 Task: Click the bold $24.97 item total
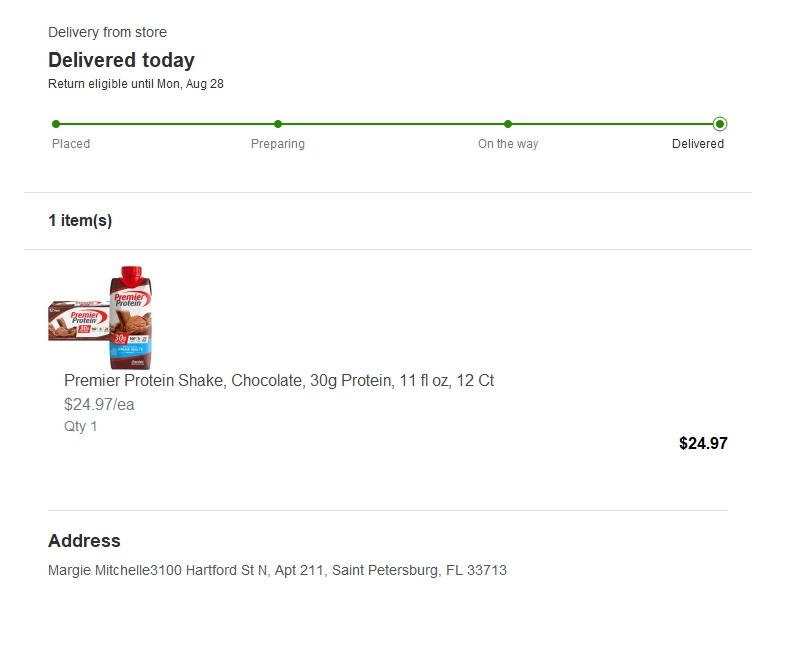(703, 443)
